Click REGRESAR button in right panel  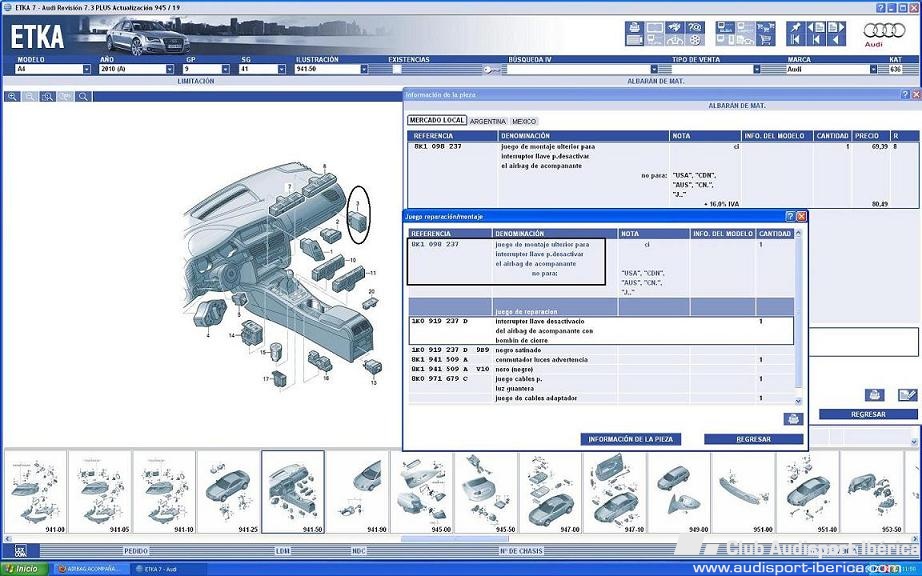868,414
